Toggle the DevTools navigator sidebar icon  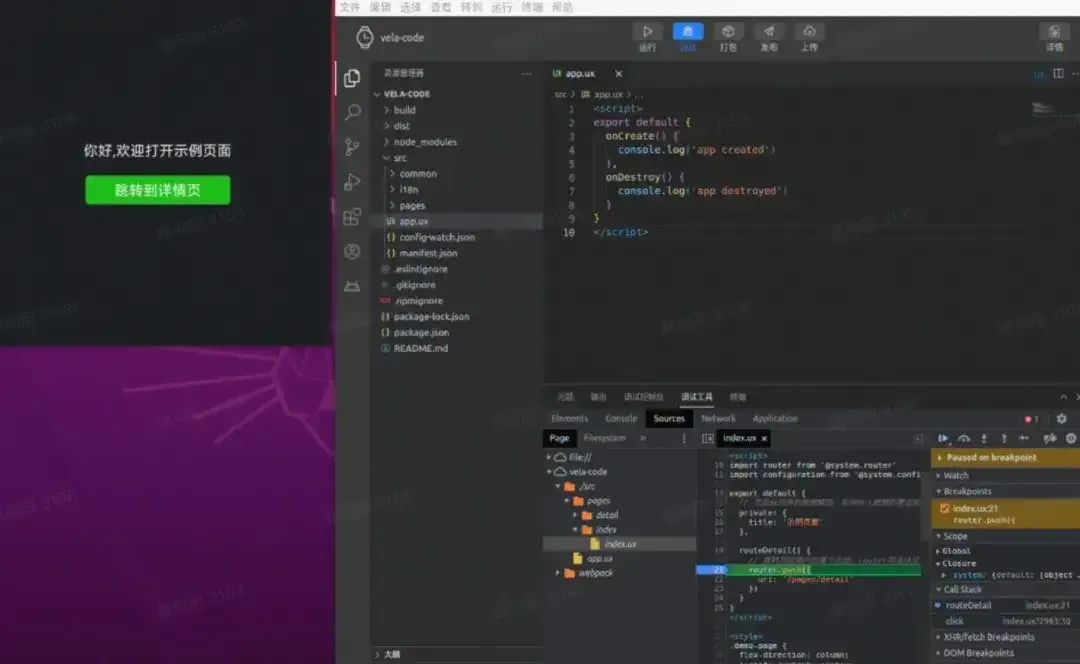click(707, 438)
